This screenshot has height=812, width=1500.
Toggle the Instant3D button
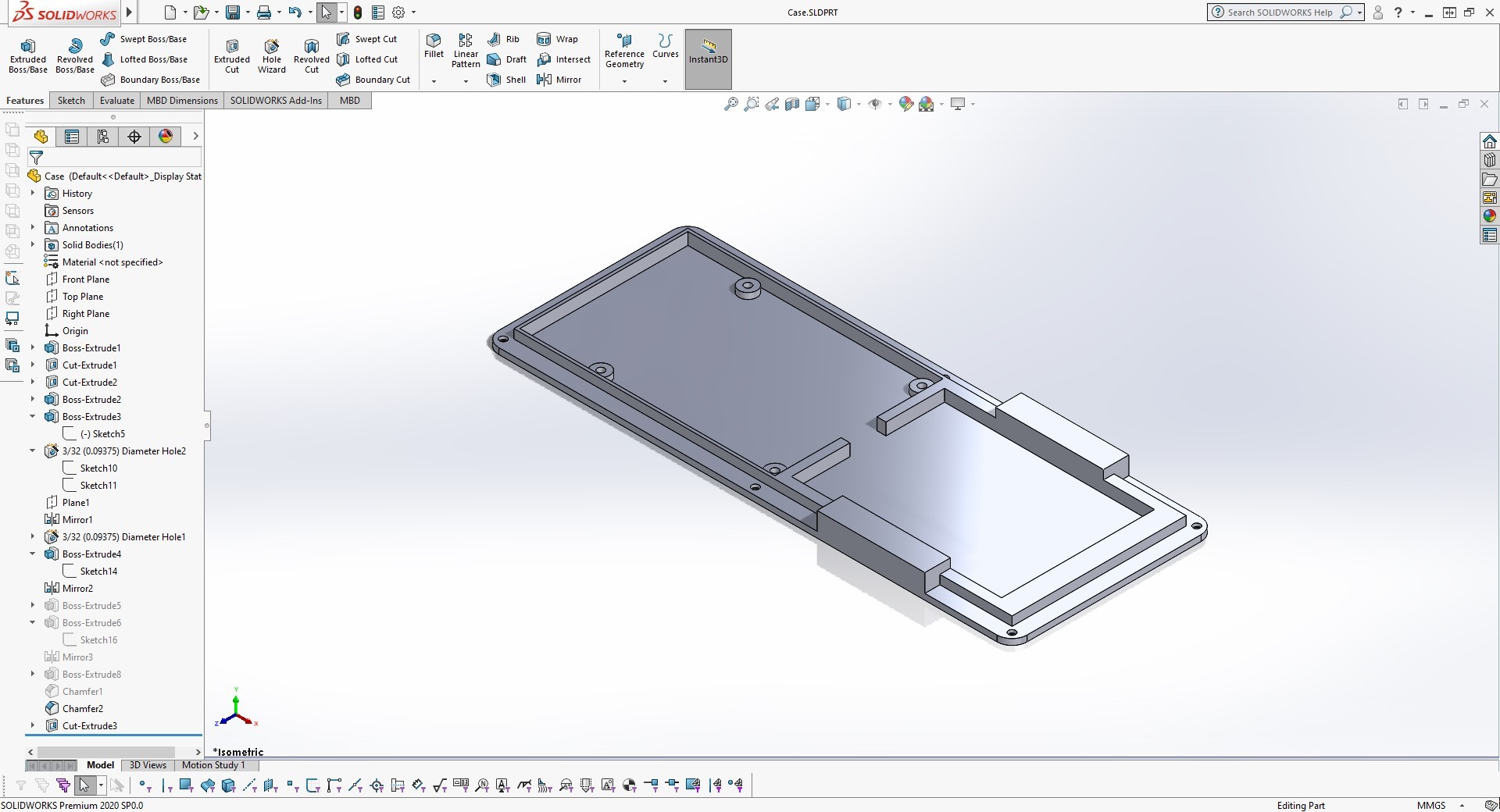point(709,59)
